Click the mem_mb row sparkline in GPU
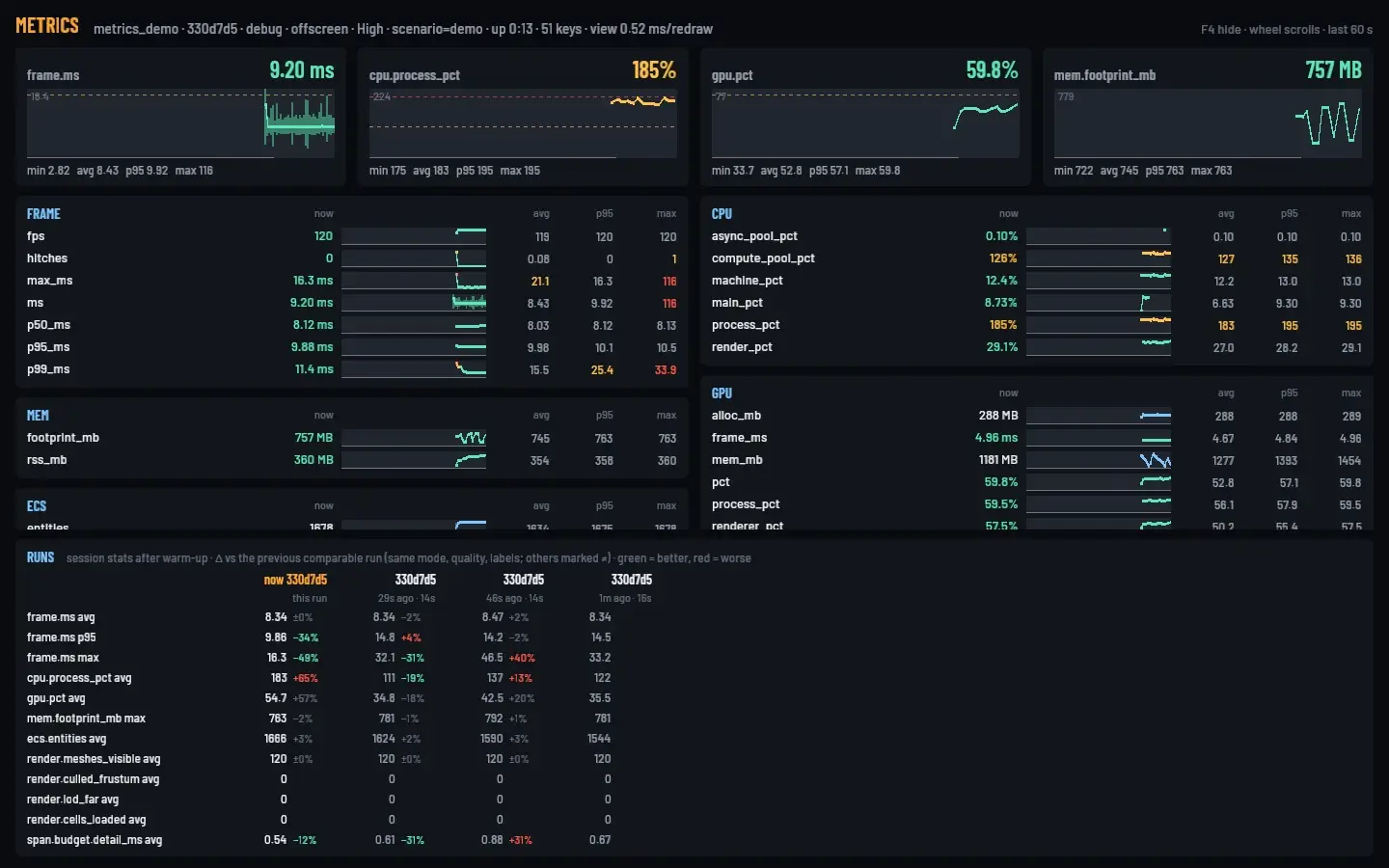1389x868 pixels. click(1099, 460)
